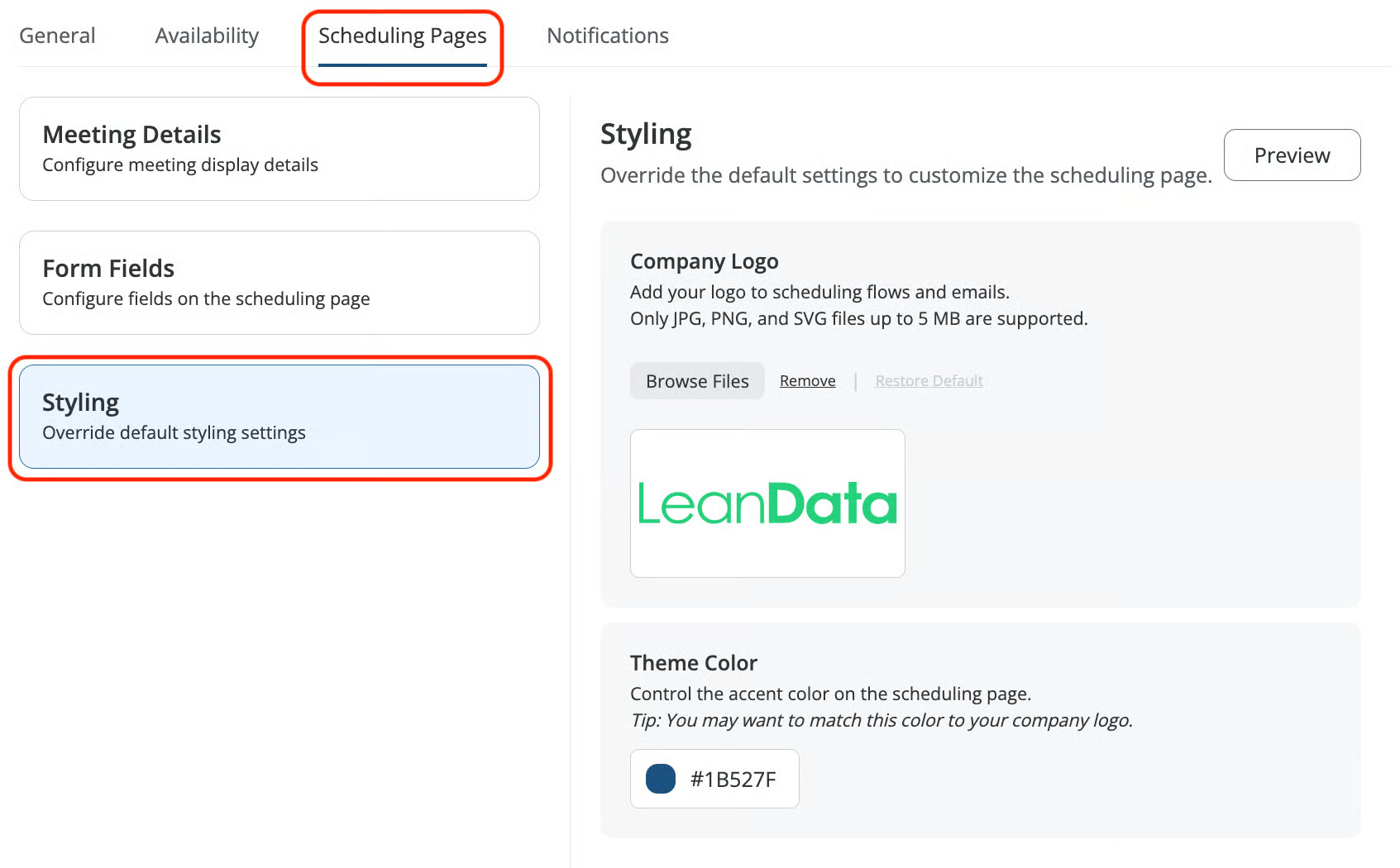Click Browse Files to upload logo
Image resolution: width=1400 pixels, height=868 pixels.
697,381
